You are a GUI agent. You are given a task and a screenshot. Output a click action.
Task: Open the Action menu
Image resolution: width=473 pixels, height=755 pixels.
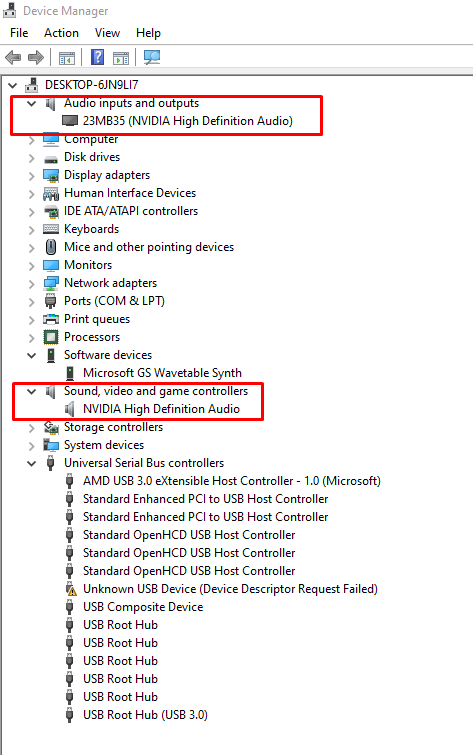(x=61, y=33)
